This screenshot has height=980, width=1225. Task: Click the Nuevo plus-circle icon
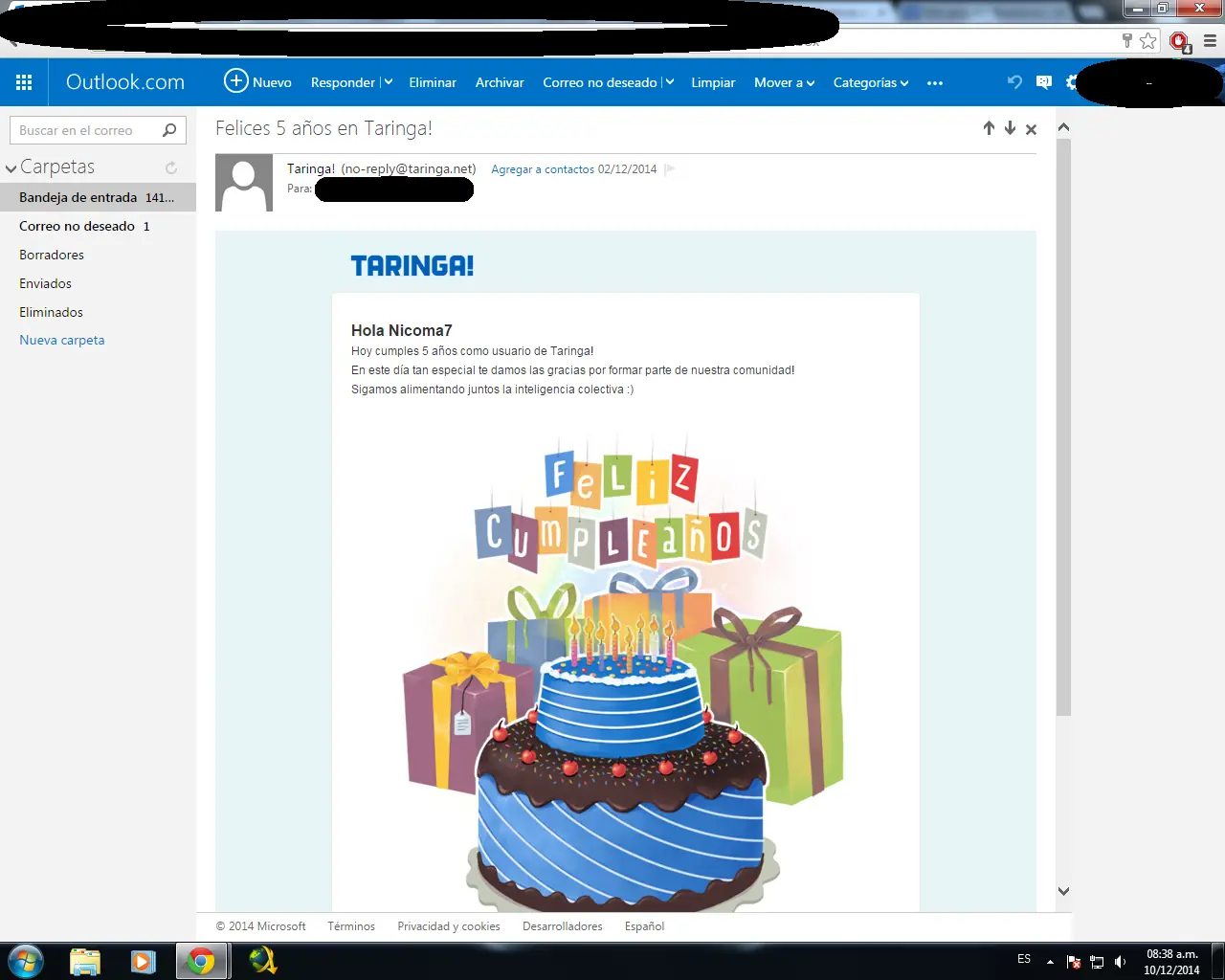coord(235,81)
